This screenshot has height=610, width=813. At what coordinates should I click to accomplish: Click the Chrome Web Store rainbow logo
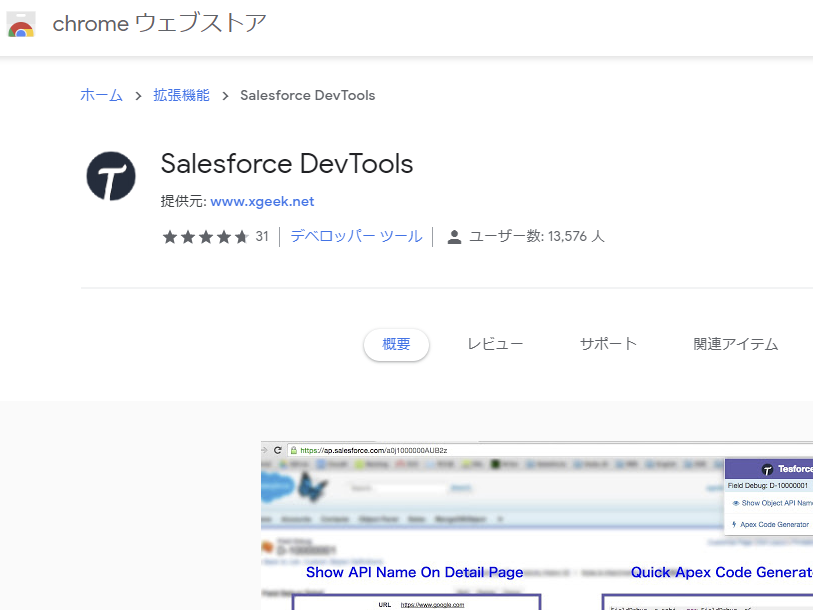pyautogui.click(x=22, y=25)
